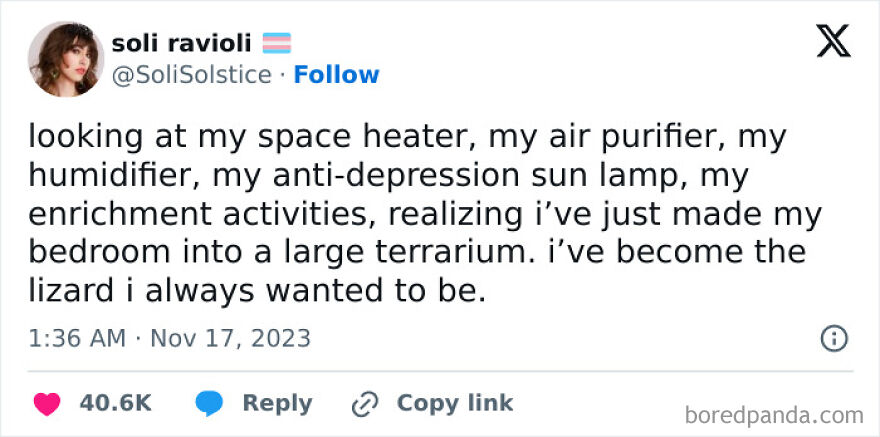Click the Reply text label
880x437 pixels.
[277, 403]
